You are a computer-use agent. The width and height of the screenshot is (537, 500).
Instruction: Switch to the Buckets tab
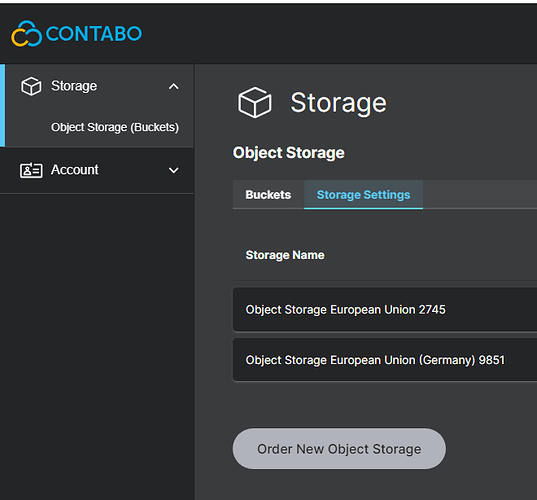268,195
